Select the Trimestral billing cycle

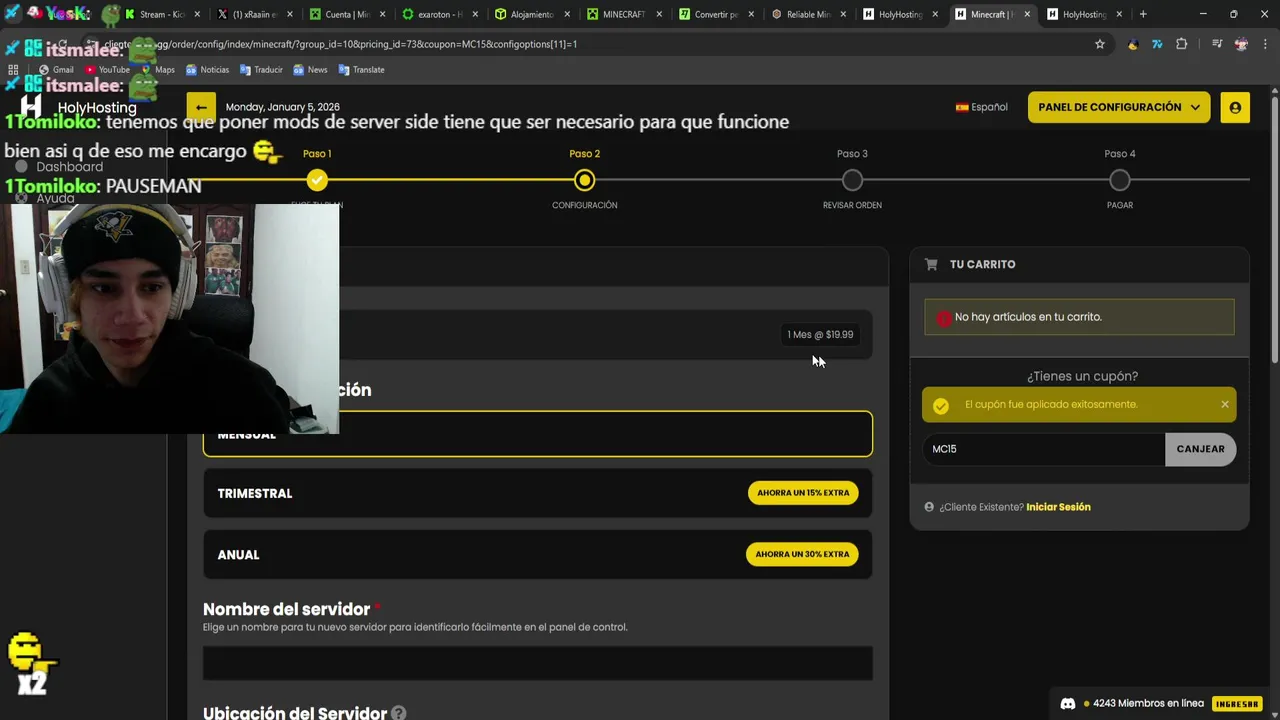point(538,493)
